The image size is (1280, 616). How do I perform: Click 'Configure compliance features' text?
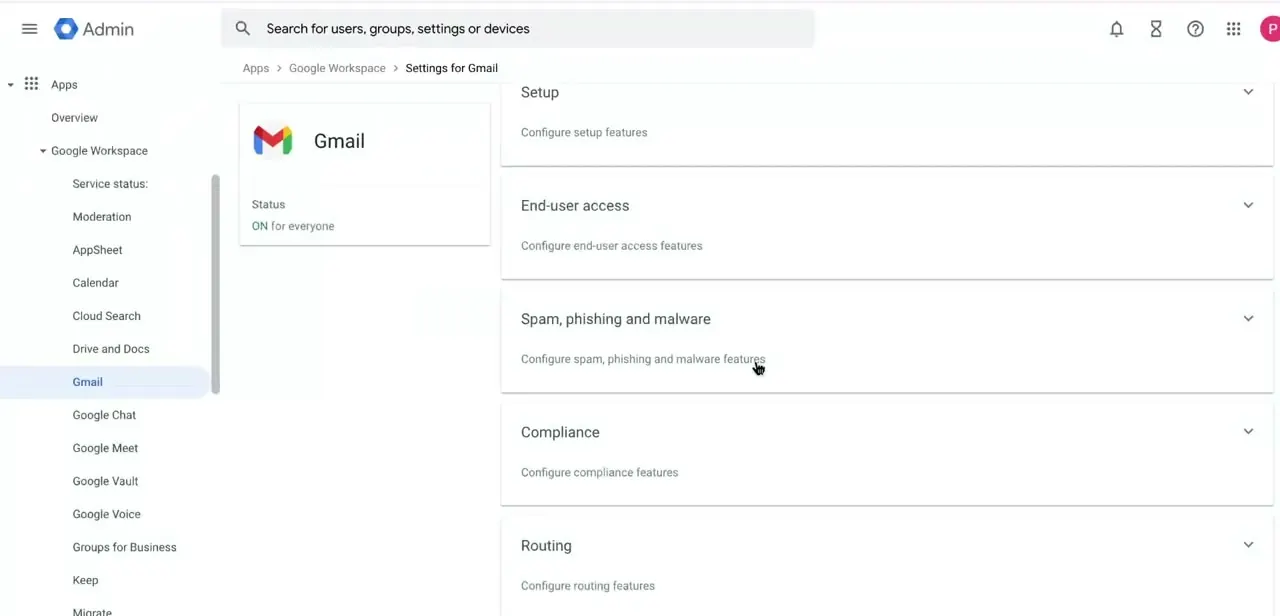click(x=599, y=472)
